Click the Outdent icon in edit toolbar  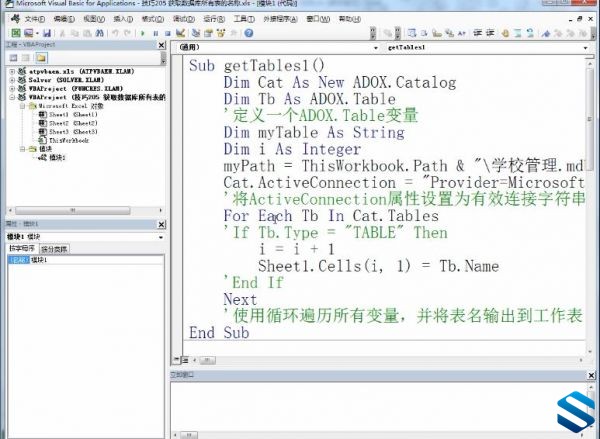tap(490, 33)
